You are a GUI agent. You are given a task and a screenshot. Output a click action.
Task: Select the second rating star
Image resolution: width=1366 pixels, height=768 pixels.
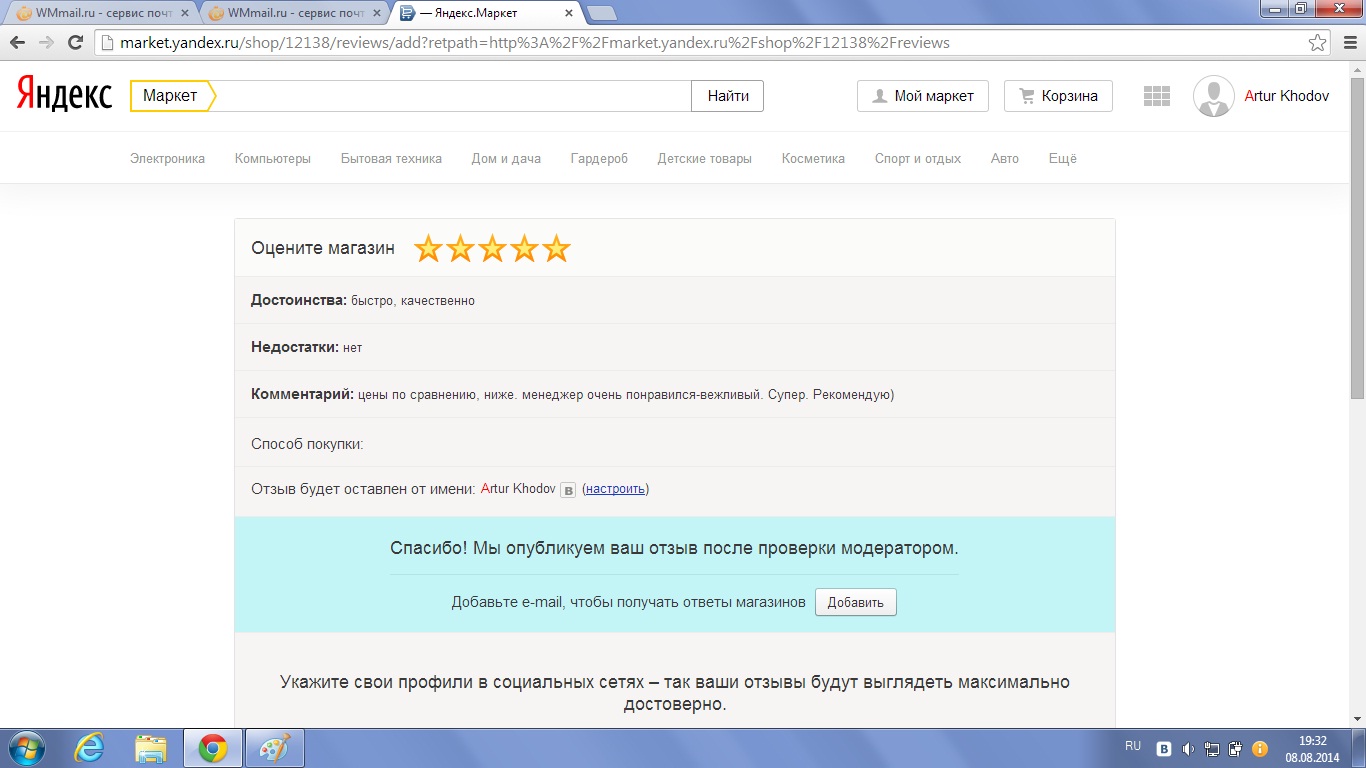460,248
